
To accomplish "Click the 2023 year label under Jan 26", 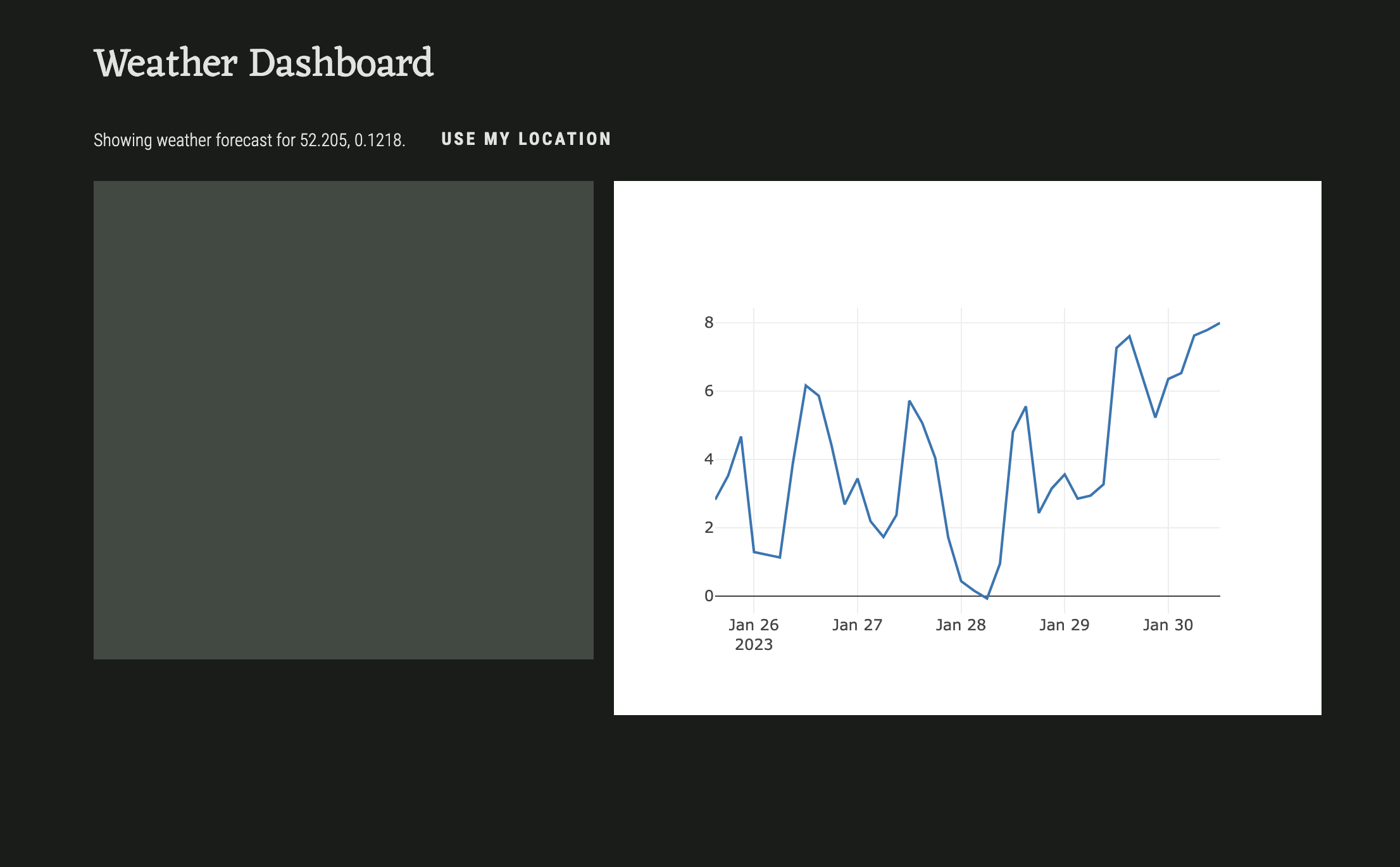I will 753,645.
